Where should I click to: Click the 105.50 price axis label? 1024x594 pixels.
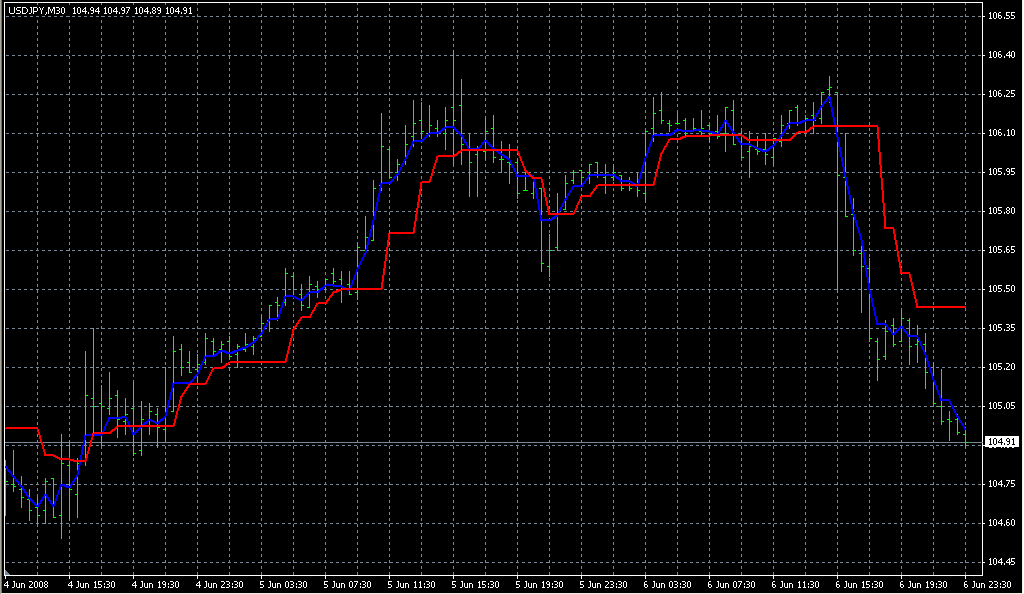click(x=1000, y=289)
